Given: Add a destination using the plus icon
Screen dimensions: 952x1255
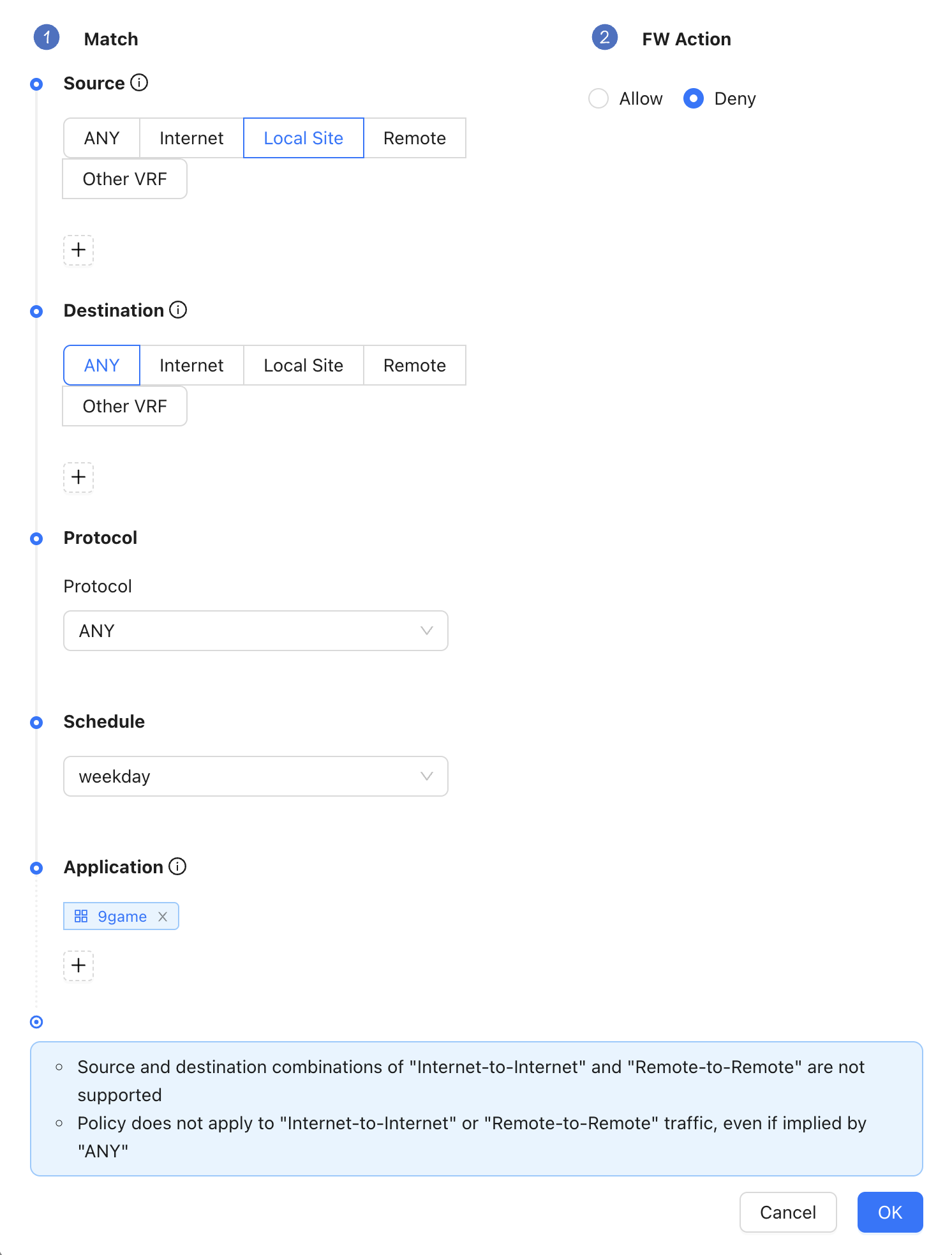Looking at the screenshot, I should (78, 477).
